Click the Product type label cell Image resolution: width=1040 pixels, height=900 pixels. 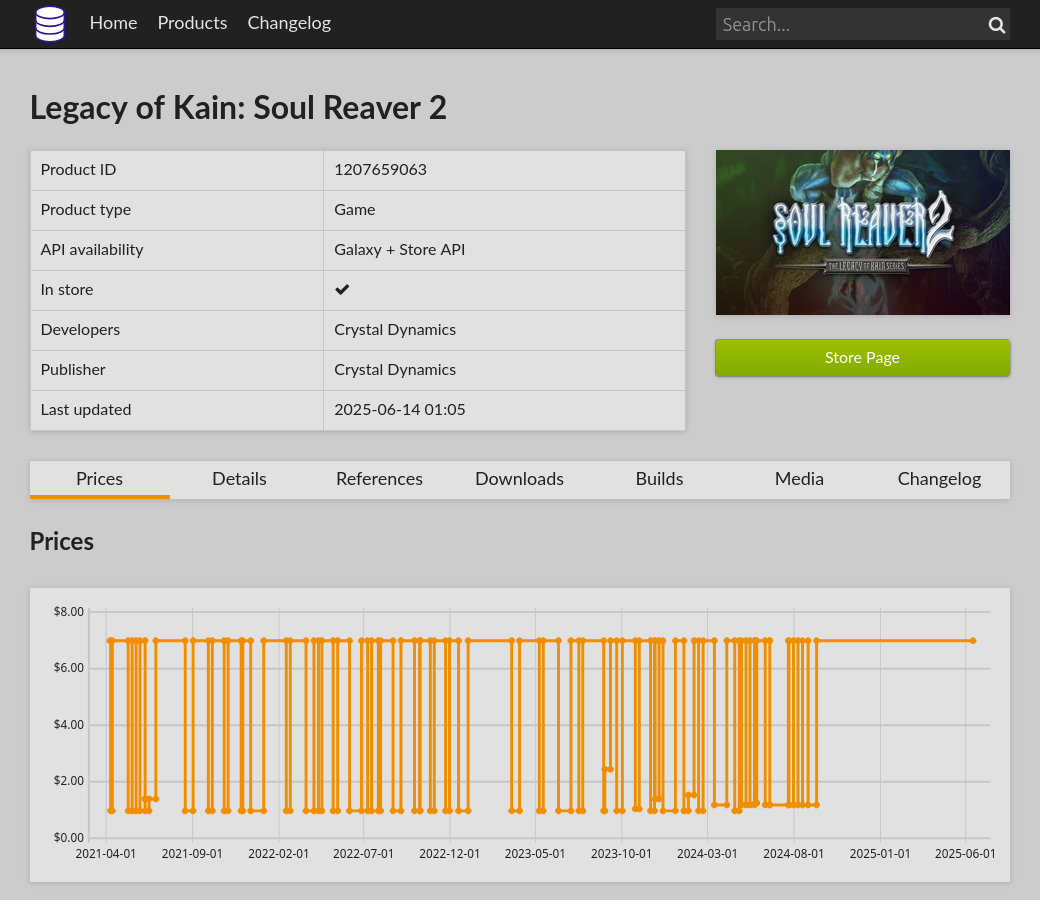[177, 210]
